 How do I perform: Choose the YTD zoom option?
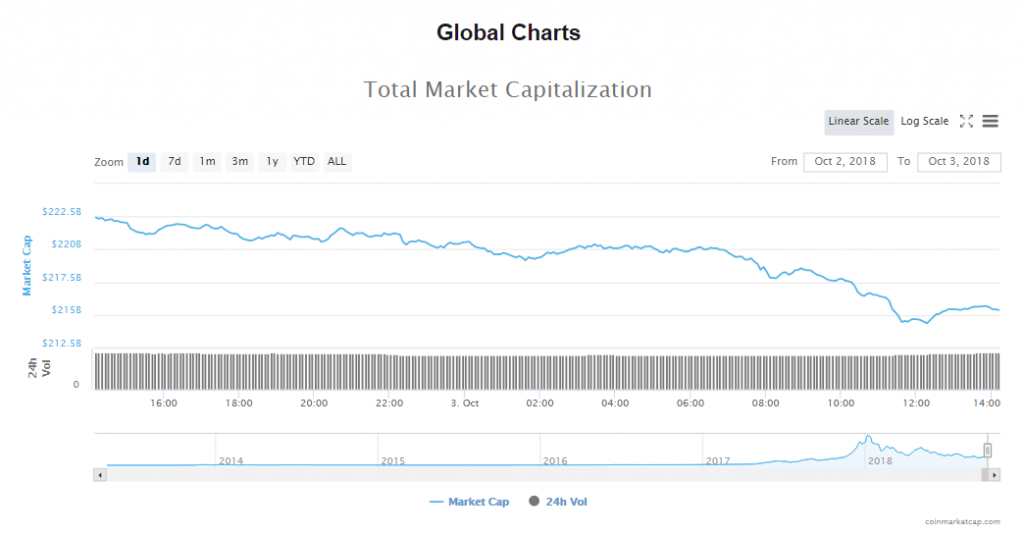pyautogui.click(x=304, y=162)
